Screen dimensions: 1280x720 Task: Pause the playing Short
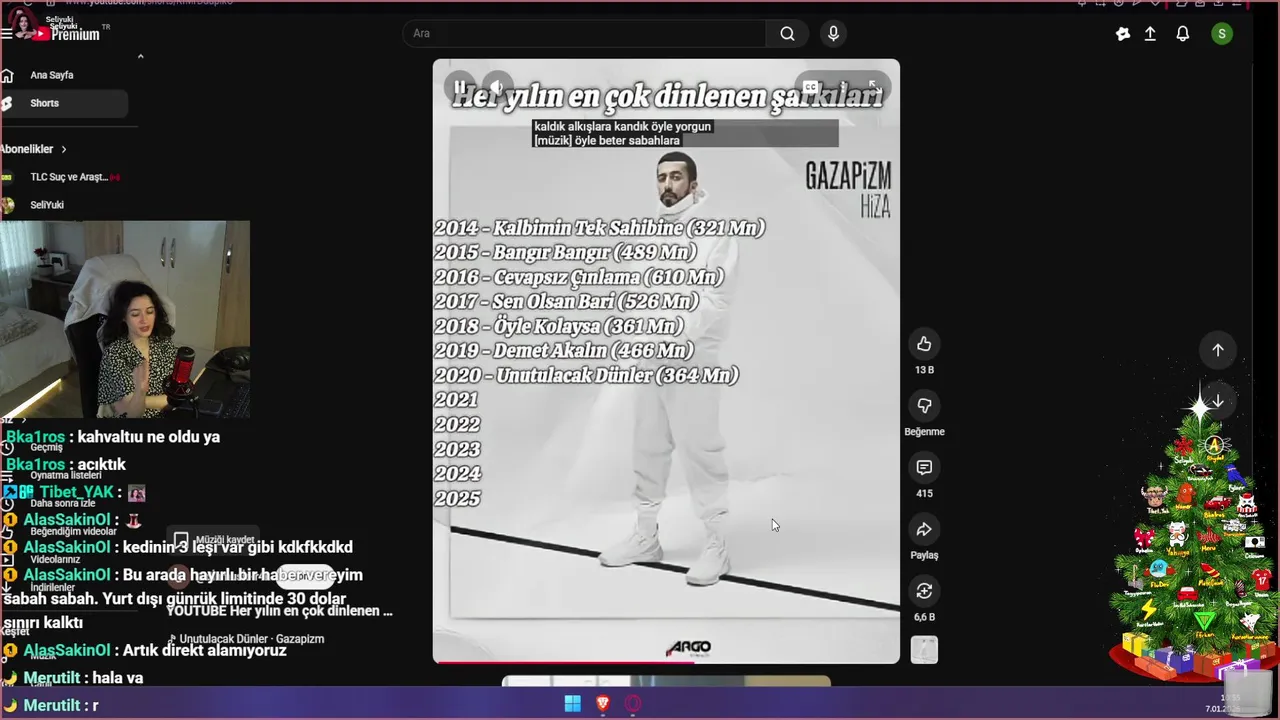(460, 86)
